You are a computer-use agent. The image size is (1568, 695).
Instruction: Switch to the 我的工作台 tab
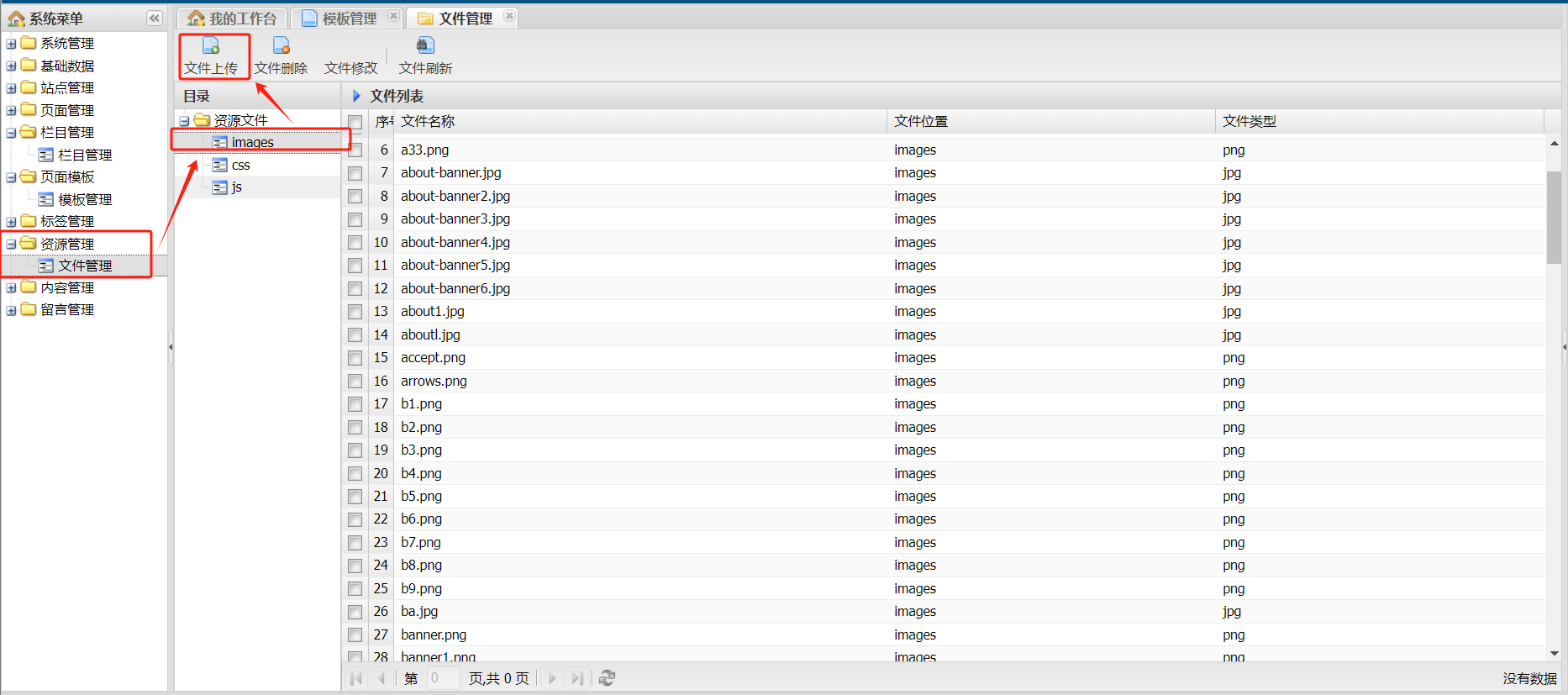(233, 18)
